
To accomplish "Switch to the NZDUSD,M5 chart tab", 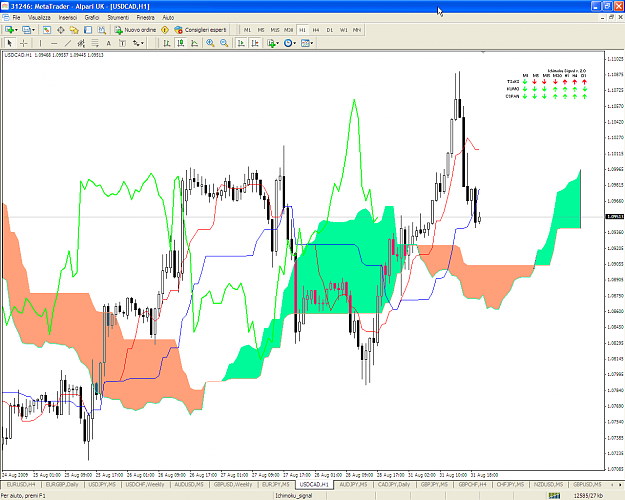I will (x=548, y=484).
